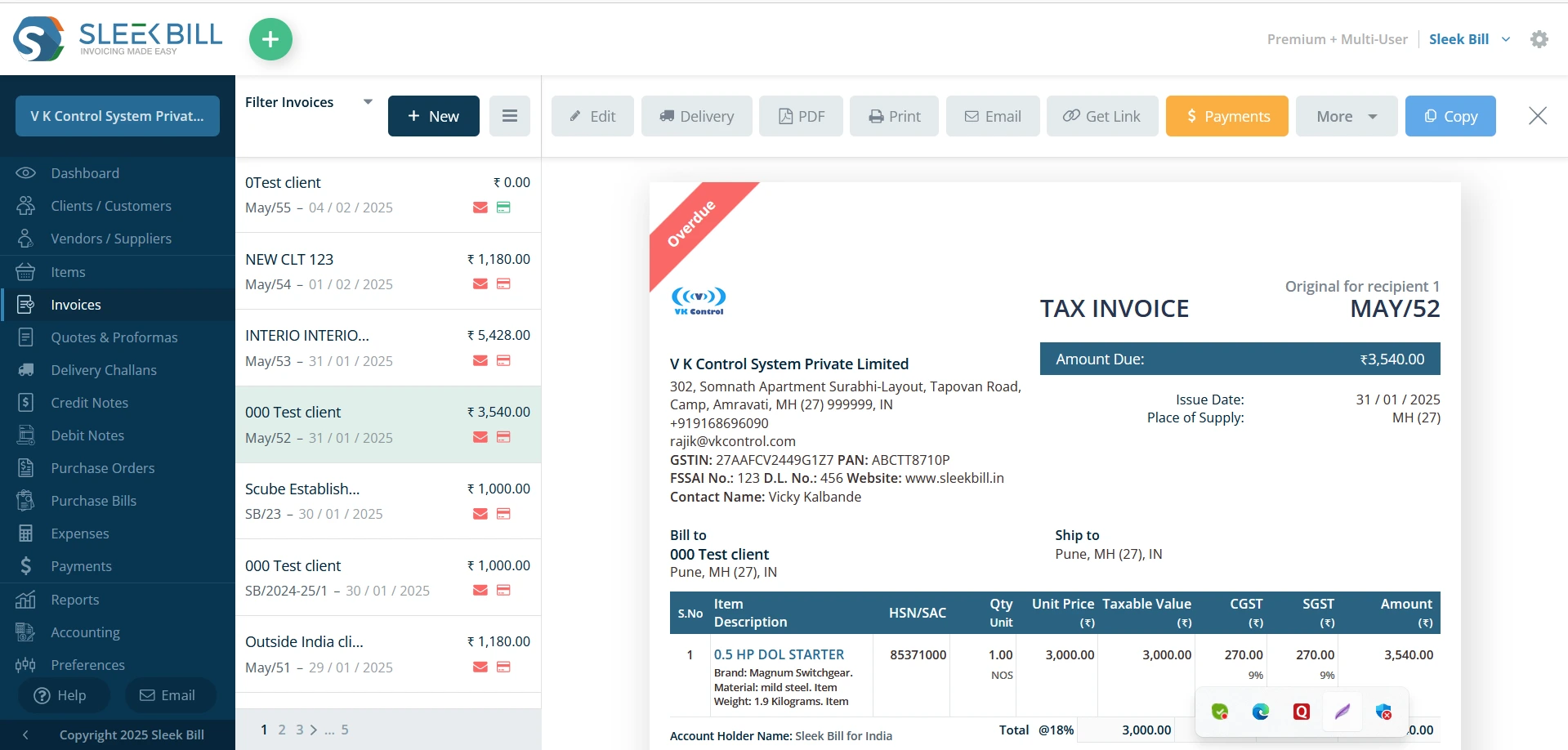Select the Scube Establish... invoice row
Screen dimensions: 1568x750
point(388,501)
